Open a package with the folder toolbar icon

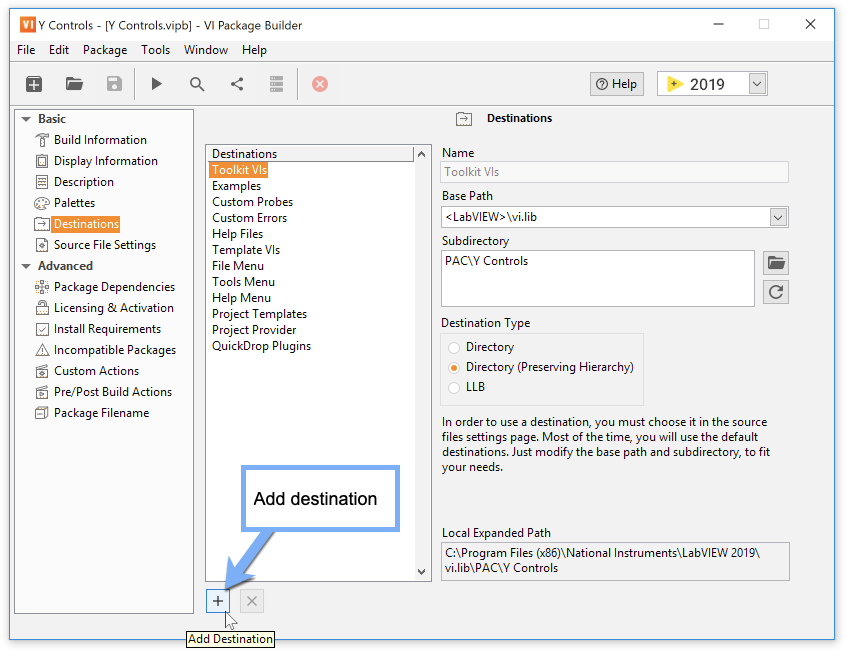pyautogui.click(x=74, y=84)
